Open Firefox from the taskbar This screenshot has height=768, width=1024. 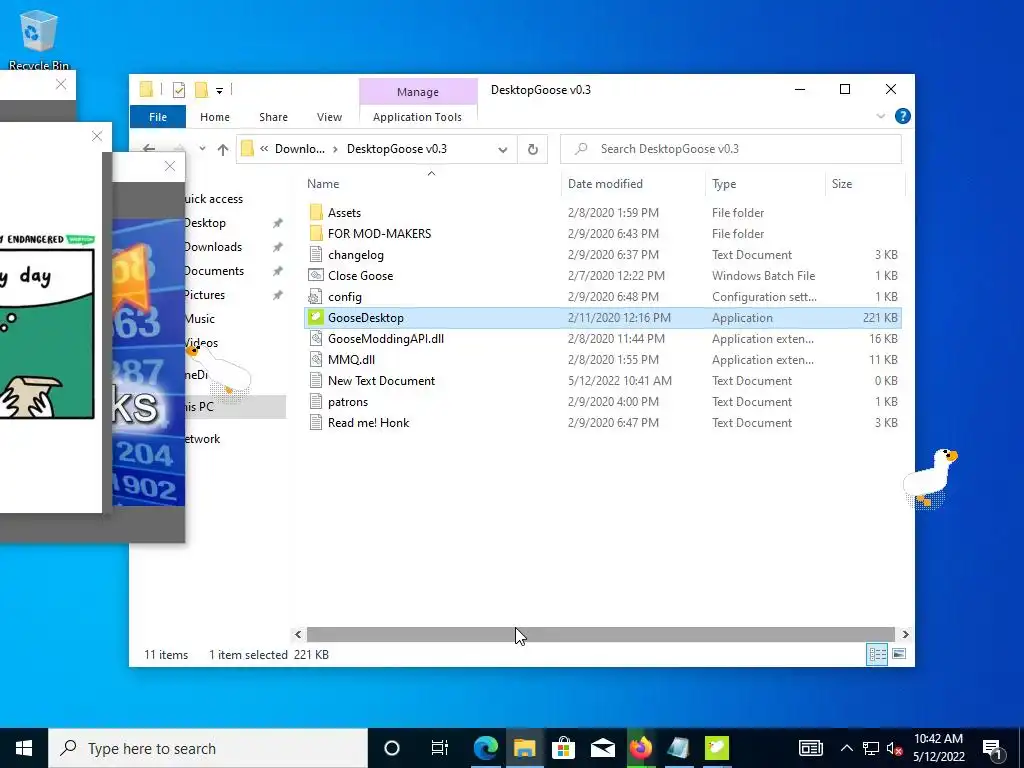[x=641, y=748]
